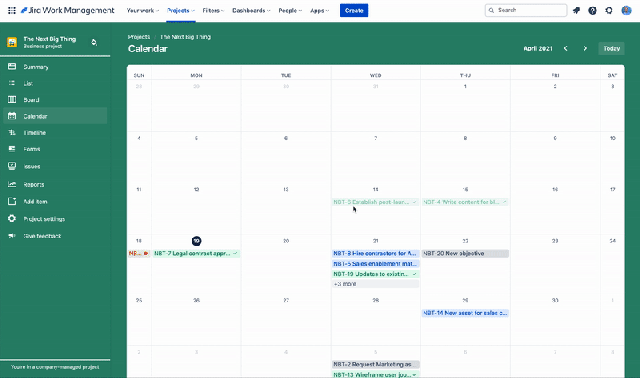The width and height of the screenshot is (640, 378).
Task: Click The Next Big Thing breadcrumb
Action: coord(186,37)
